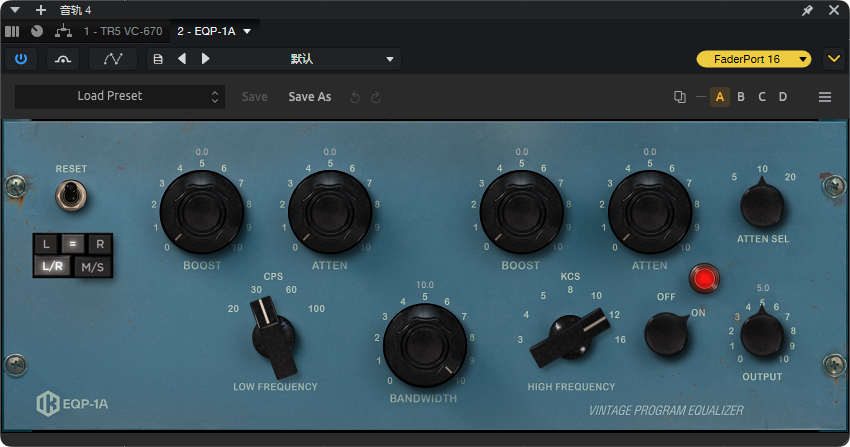The height and width of the screenshot is (447, 850).
Task: Click the HIGH FREQUENCY KCS selector
Action: [x=570, y=337]
